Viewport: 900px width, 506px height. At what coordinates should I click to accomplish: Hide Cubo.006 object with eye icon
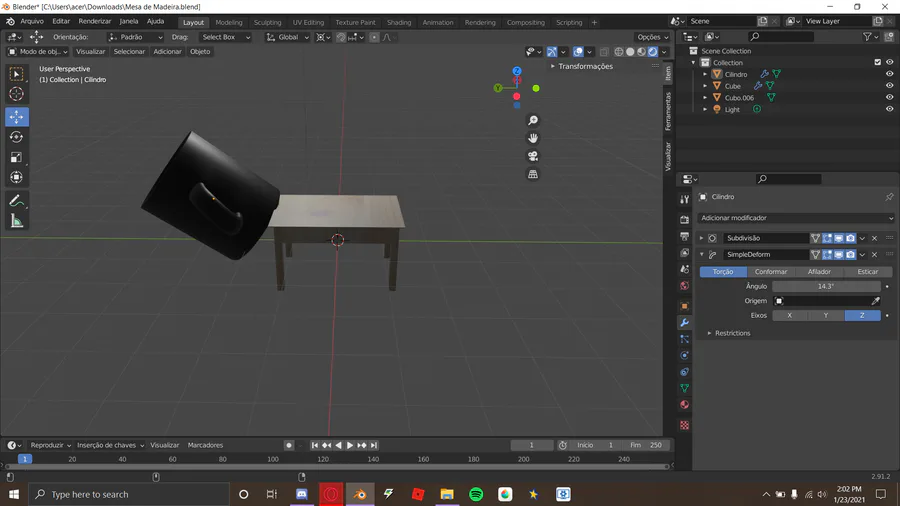(890, 98)
